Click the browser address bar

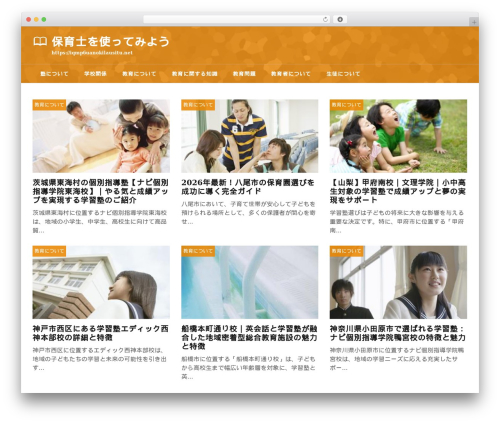point(237,19)
